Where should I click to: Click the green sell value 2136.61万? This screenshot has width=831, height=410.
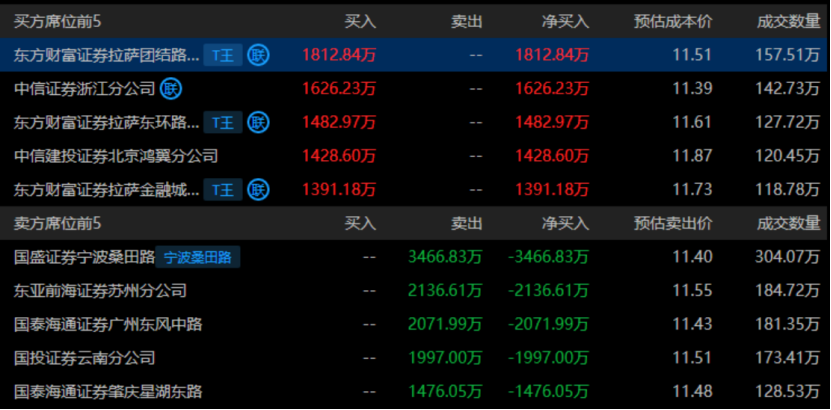click(446, 291)
